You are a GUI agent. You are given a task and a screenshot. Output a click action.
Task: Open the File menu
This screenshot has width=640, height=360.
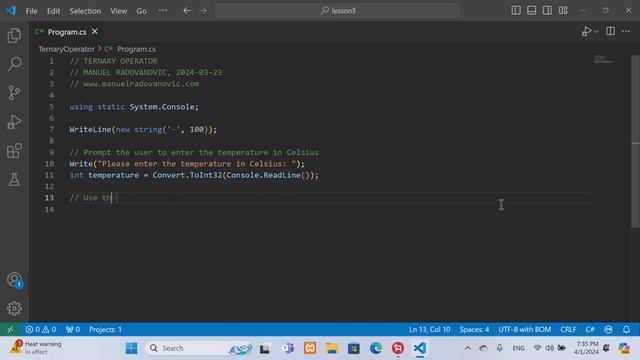(31, 11)
